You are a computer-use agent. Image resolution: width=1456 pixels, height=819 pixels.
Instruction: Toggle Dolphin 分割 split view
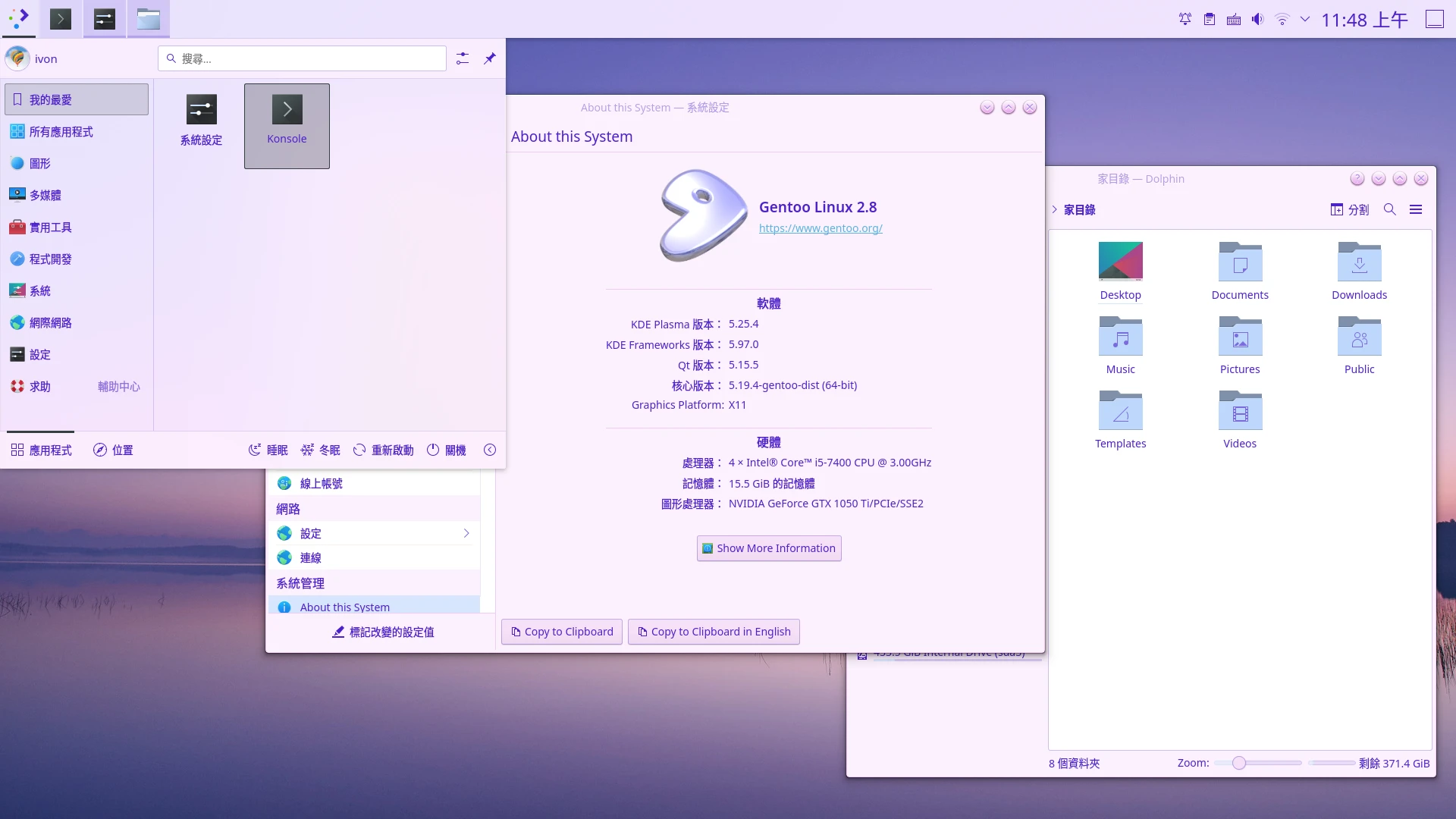coord(1350,209)
